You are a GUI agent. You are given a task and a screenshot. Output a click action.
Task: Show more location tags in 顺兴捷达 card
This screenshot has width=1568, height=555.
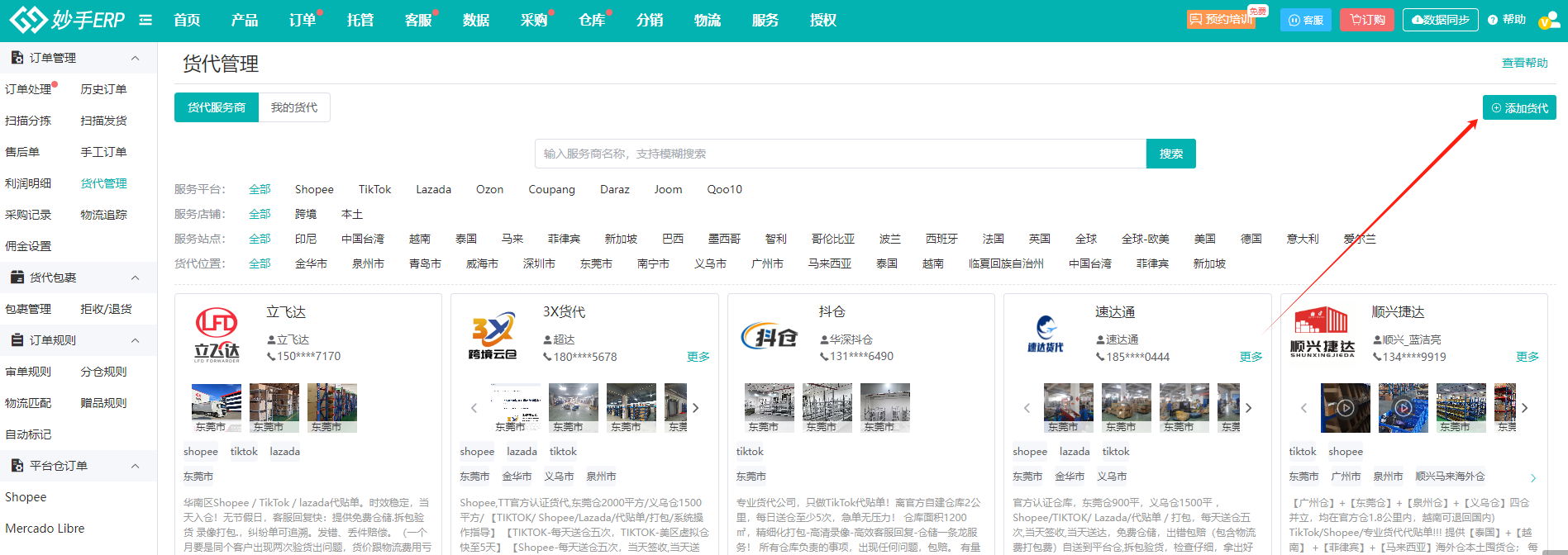1532,478
